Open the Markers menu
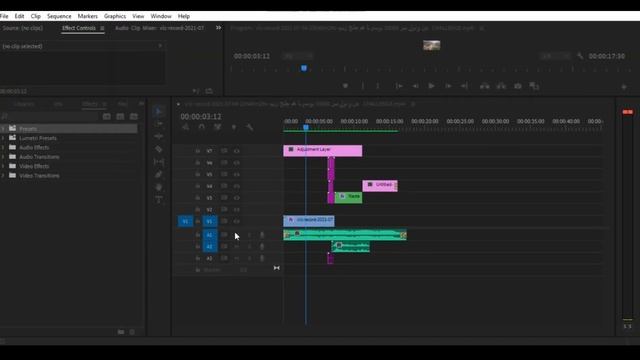 pyautogui.click(x=88, y=16)
